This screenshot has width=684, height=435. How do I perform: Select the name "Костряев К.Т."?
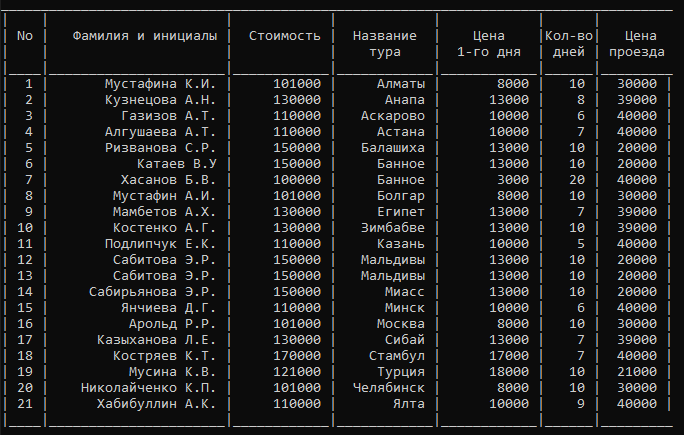pyautogui.click(x=164, y=356)
